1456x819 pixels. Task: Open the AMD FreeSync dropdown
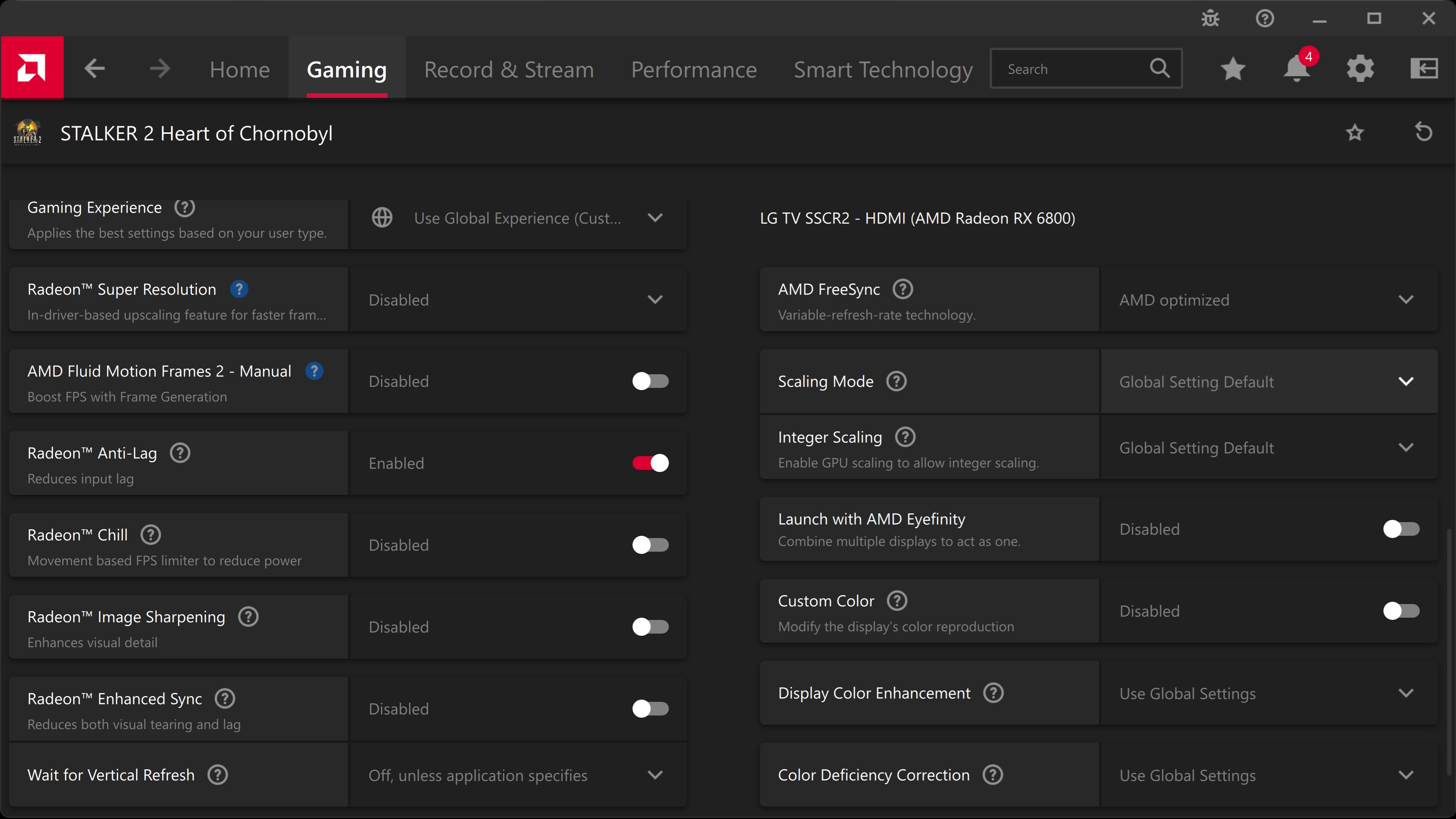(1269, 300)
